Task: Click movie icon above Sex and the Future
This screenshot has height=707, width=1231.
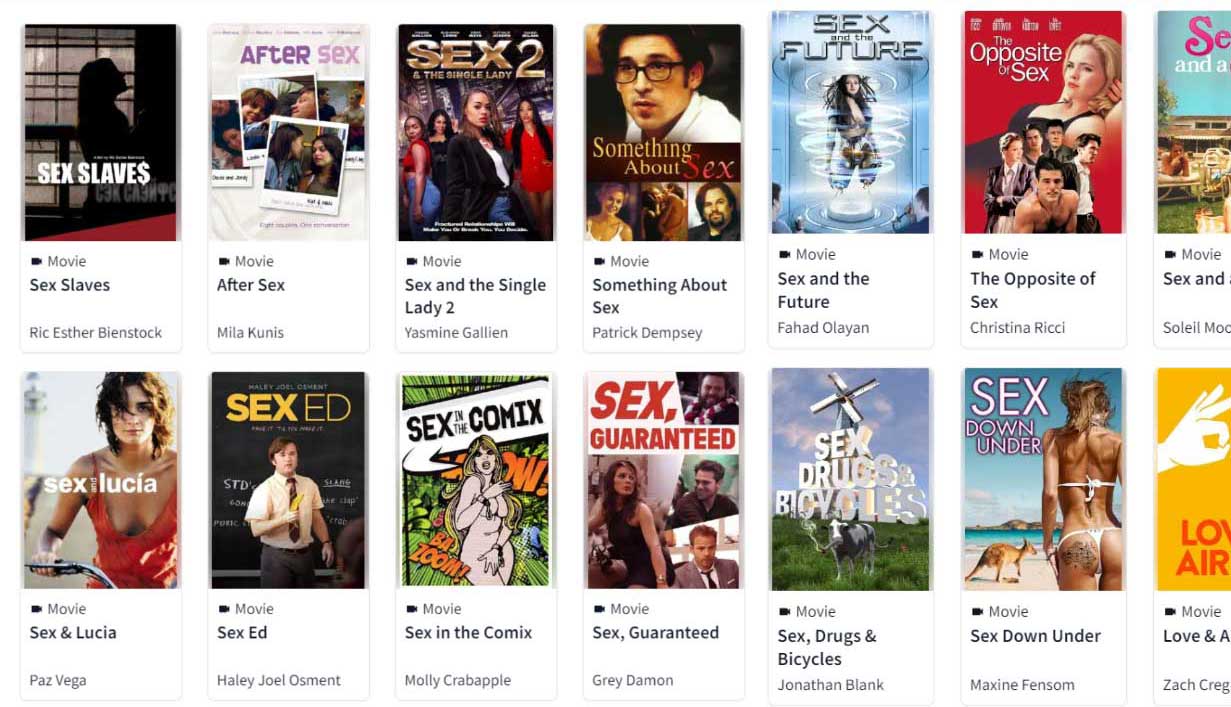Action: tap(784, 254)
